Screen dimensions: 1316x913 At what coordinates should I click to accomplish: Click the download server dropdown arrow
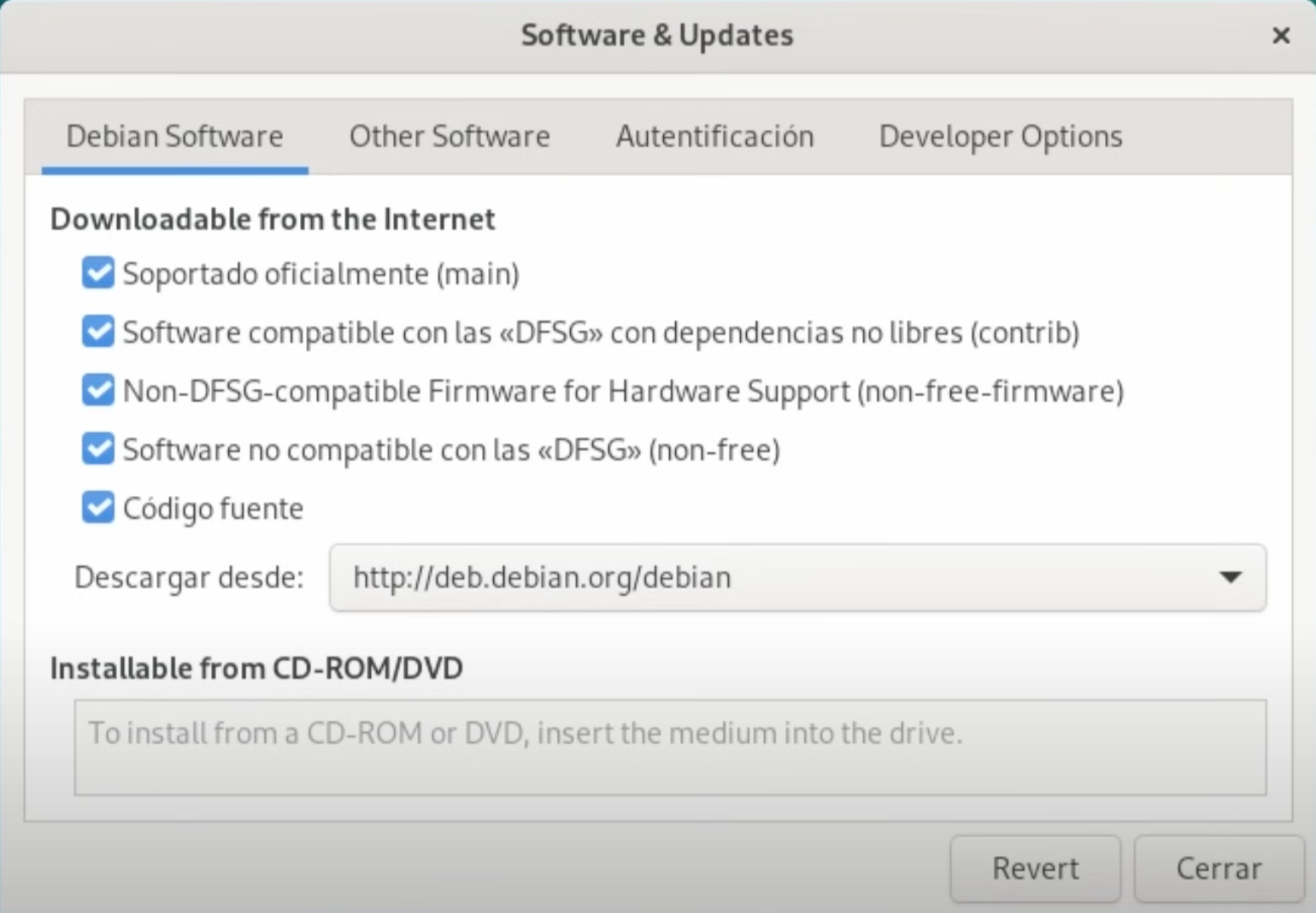(x=1230, y=578)
